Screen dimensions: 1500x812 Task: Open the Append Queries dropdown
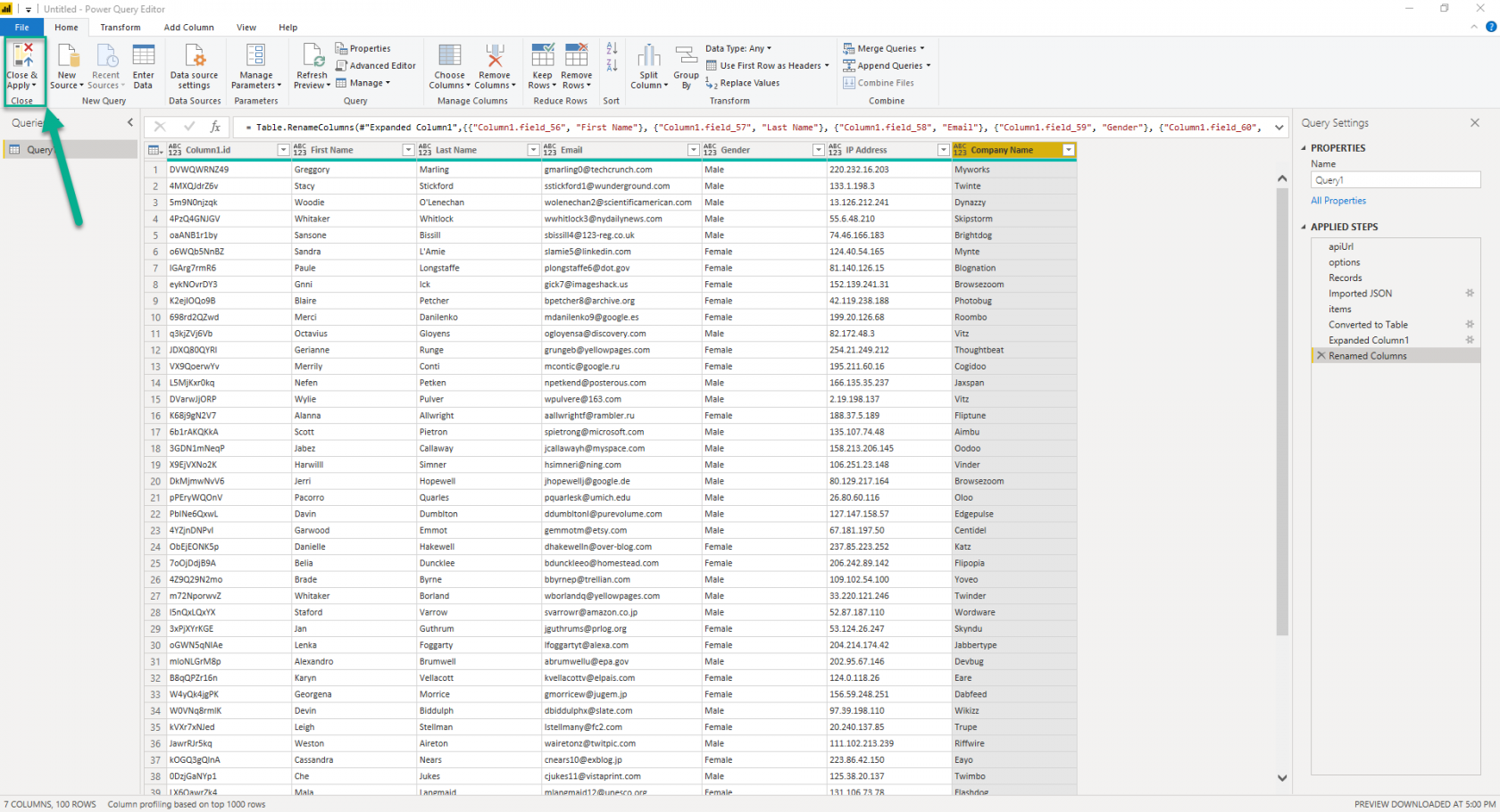(887, 65)
